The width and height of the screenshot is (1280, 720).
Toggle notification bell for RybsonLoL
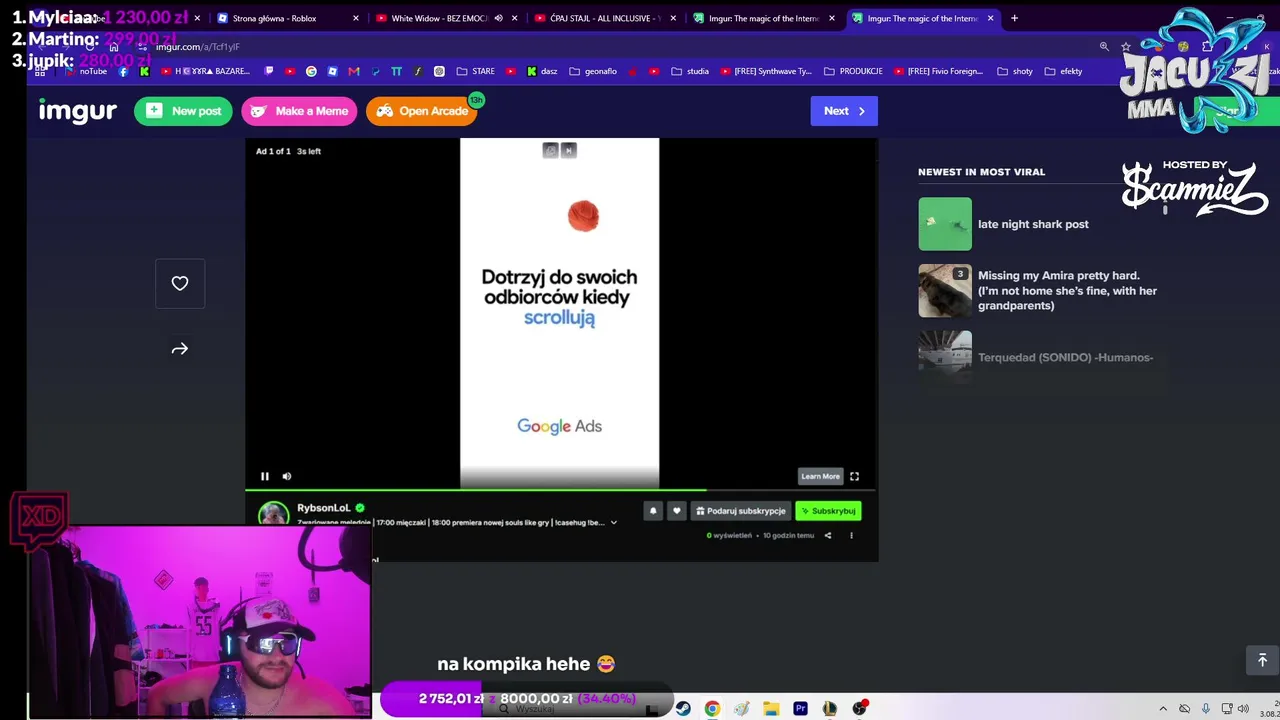653,511
